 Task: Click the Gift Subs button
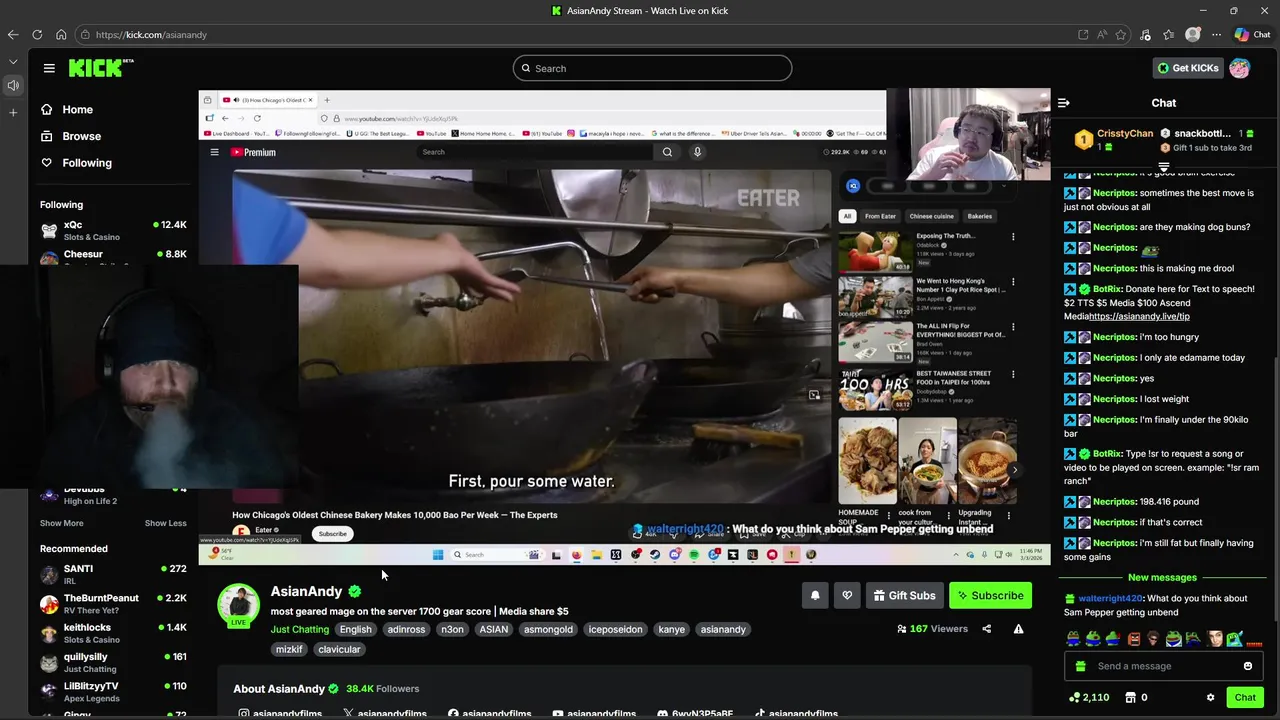[904, 596]
